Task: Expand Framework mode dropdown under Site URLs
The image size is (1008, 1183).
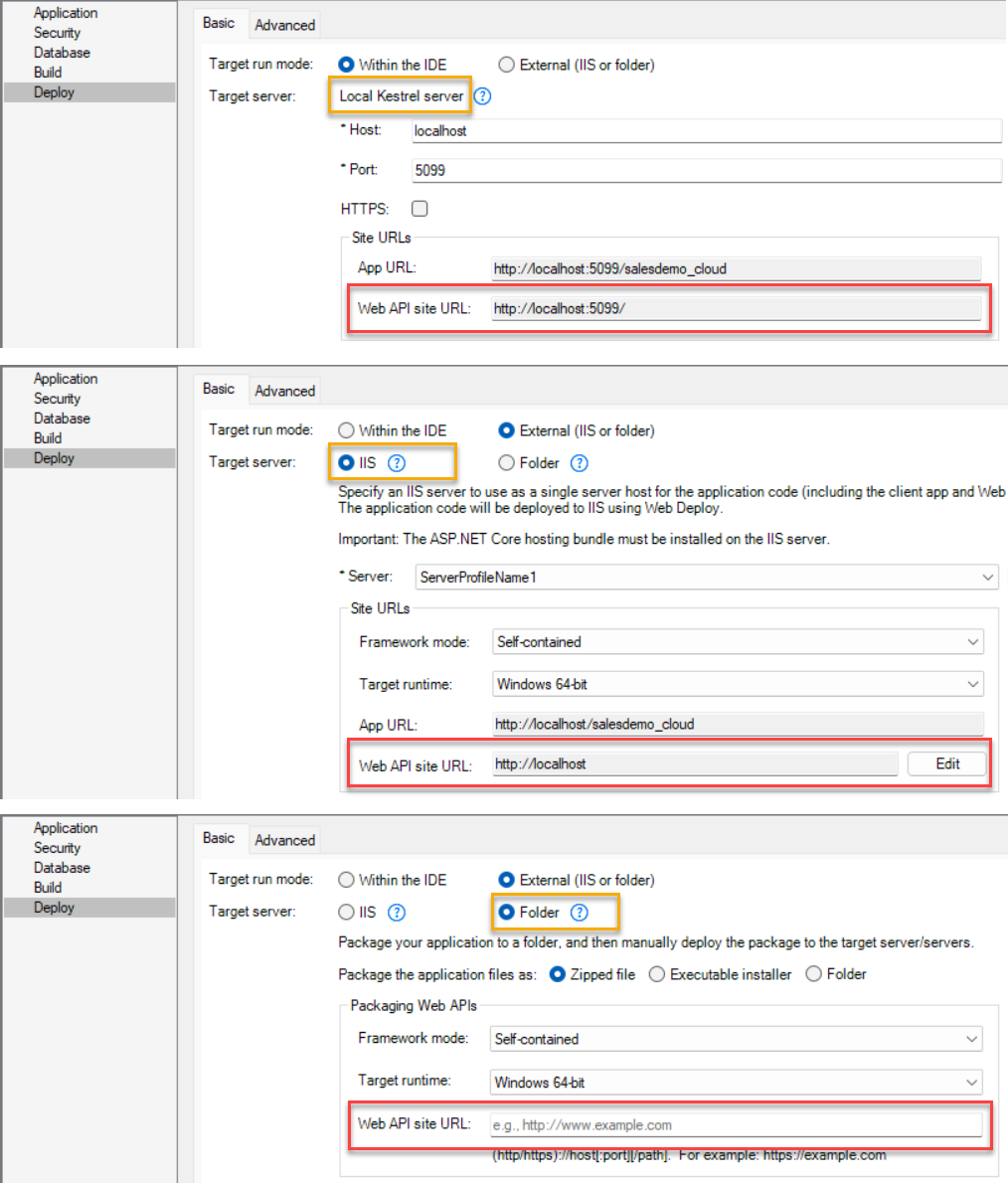Action: (x=738, y=642)
